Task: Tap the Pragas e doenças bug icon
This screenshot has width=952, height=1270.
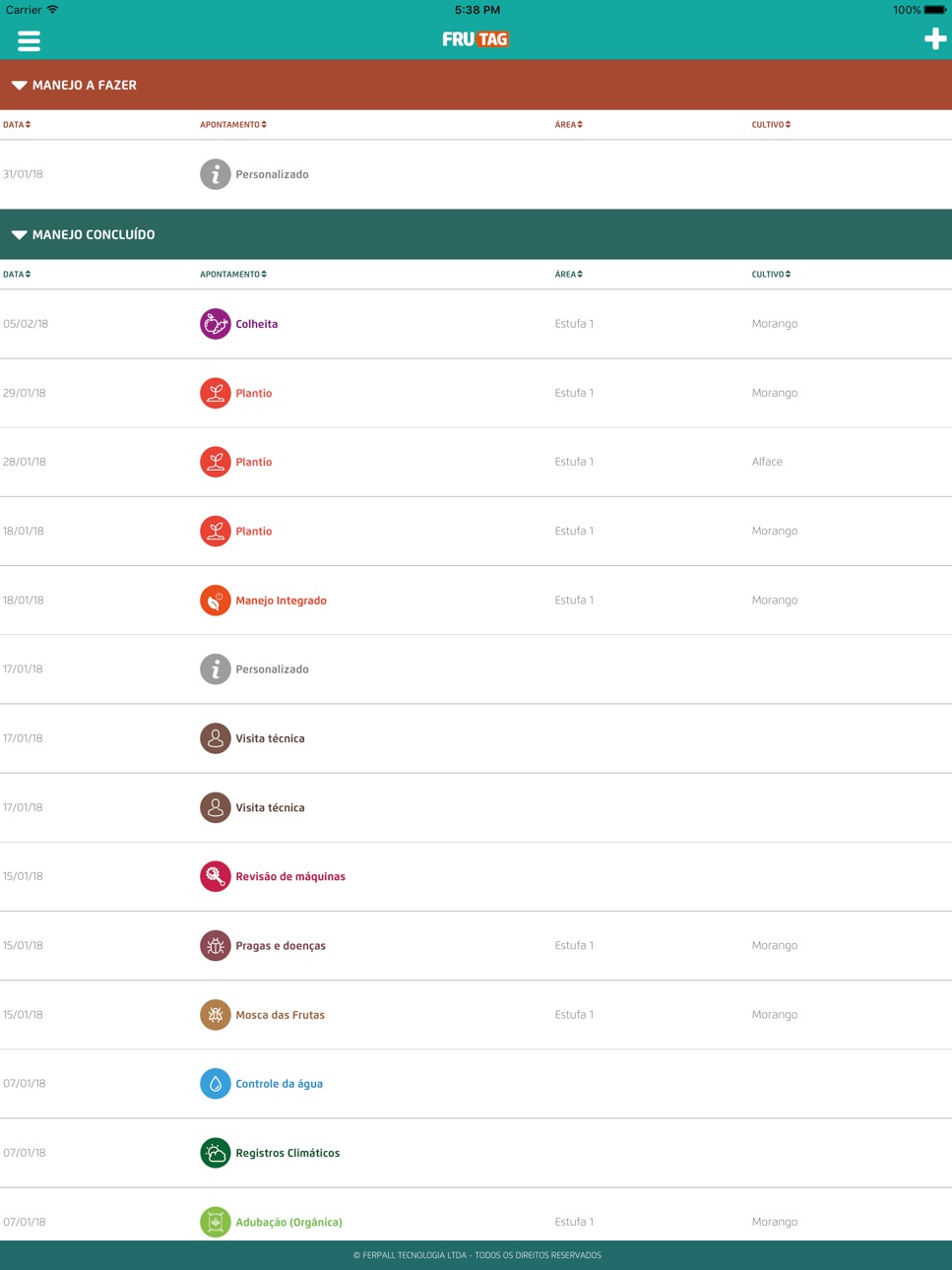Action: tap(216, 945)
